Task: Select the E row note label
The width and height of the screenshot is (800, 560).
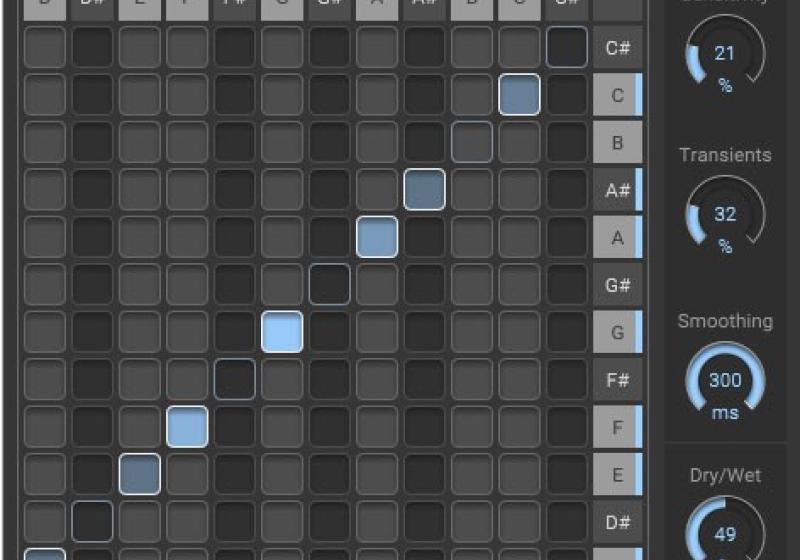Action: (618, 474)
